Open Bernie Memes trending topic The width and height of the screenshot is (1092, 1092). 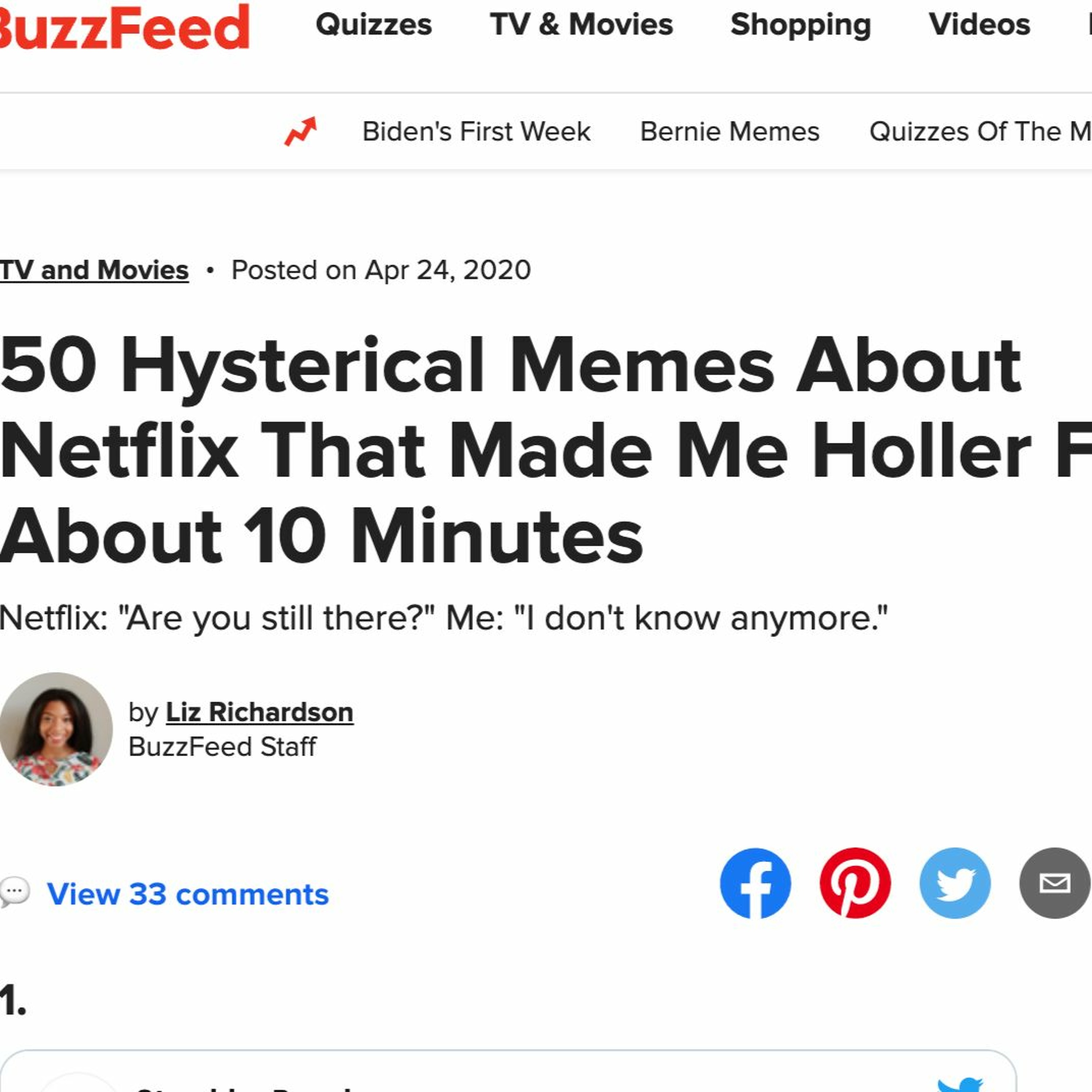(x=730, y=132)
